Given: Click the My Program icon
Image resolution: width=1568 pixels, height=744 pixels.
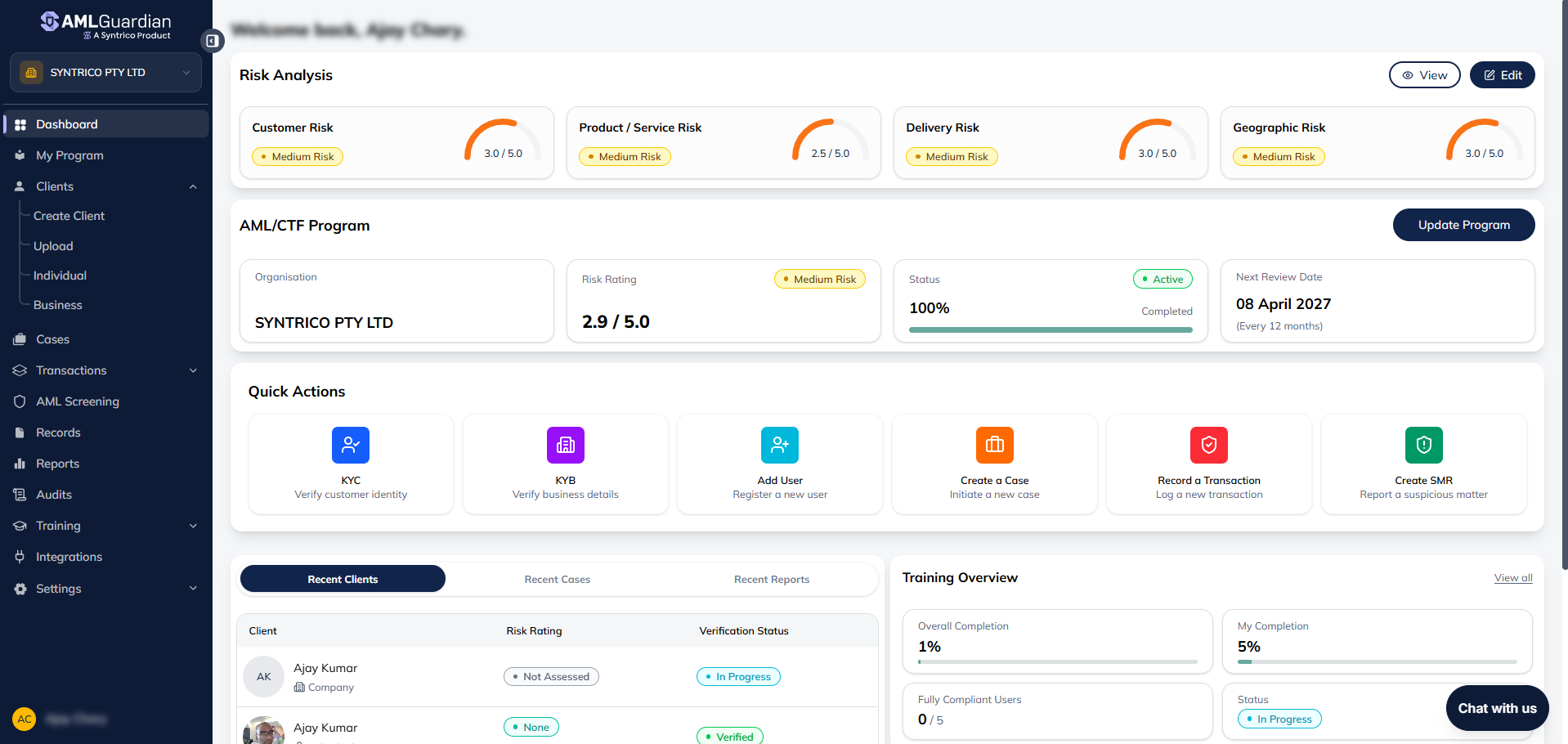Looking at the screenshot, I should coord(20,155).
